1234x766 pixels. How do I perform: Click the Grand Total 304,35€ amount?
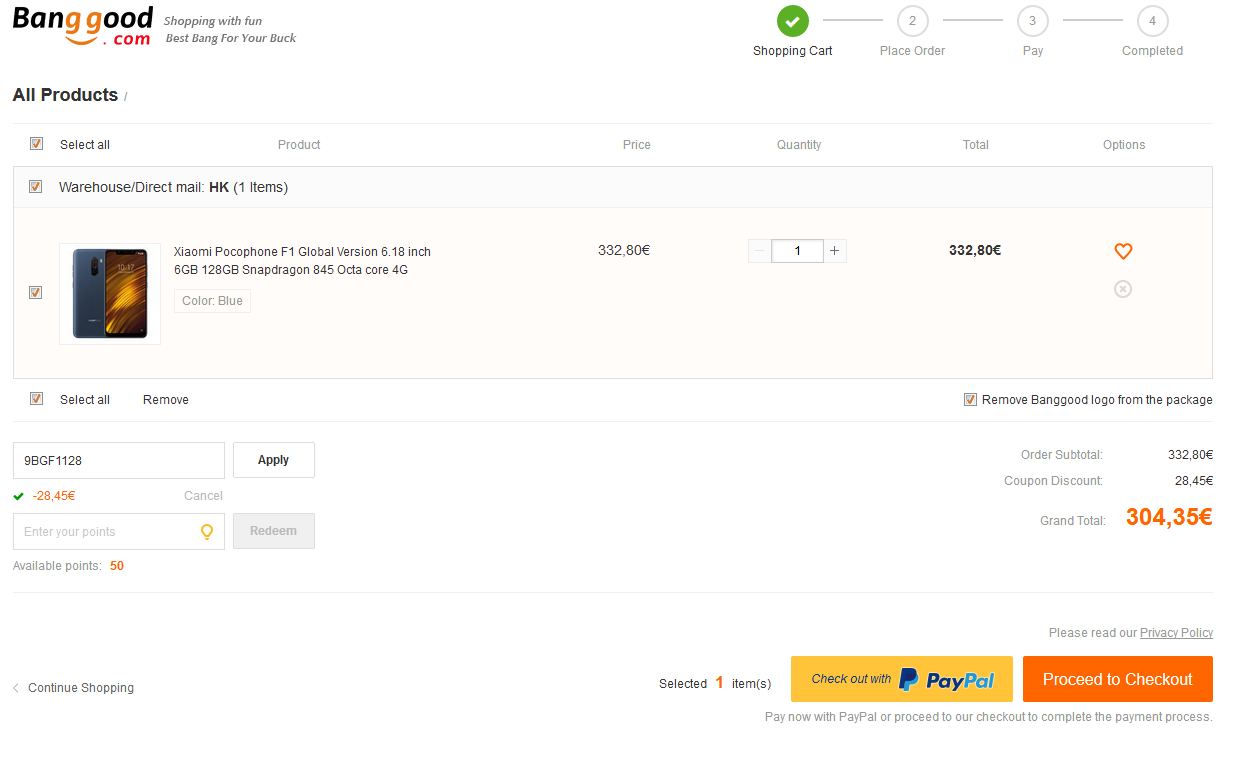pyautogui.click(x=1169, y=517)
